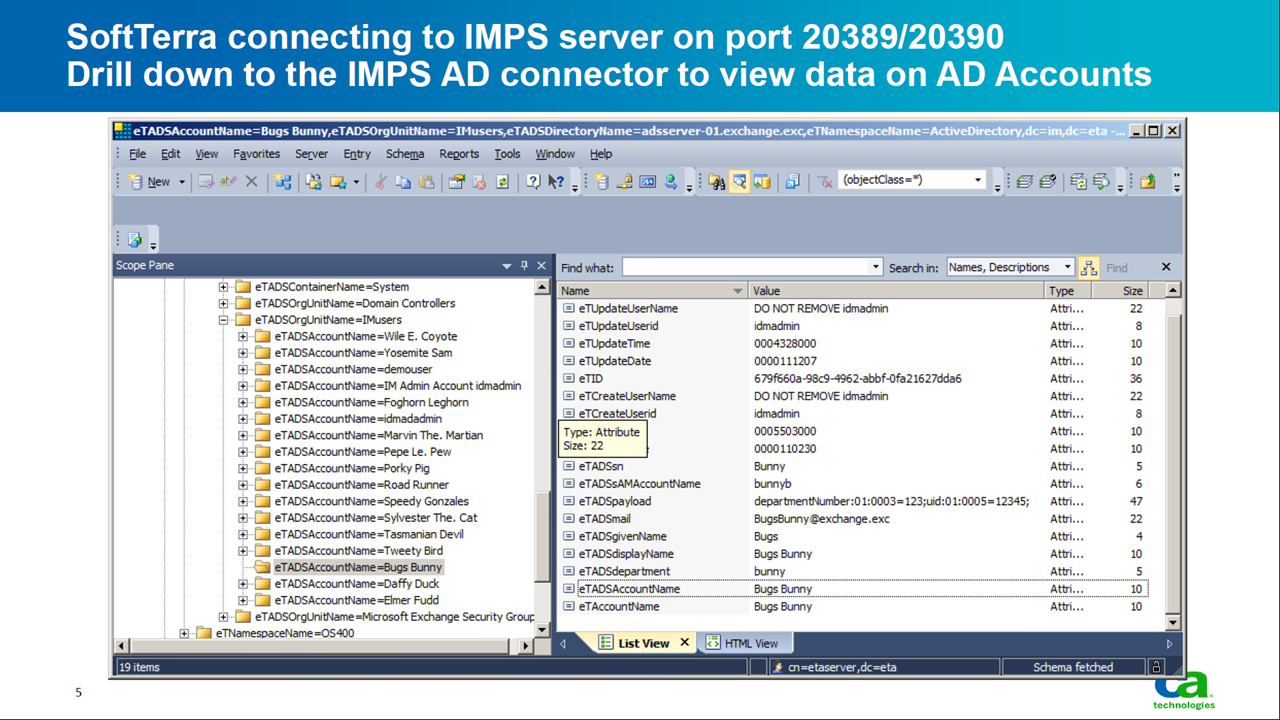Click the What's This pointer-help icon
Image resolution: width=1280 pixels, height=720 pixels.
(556, 182)
